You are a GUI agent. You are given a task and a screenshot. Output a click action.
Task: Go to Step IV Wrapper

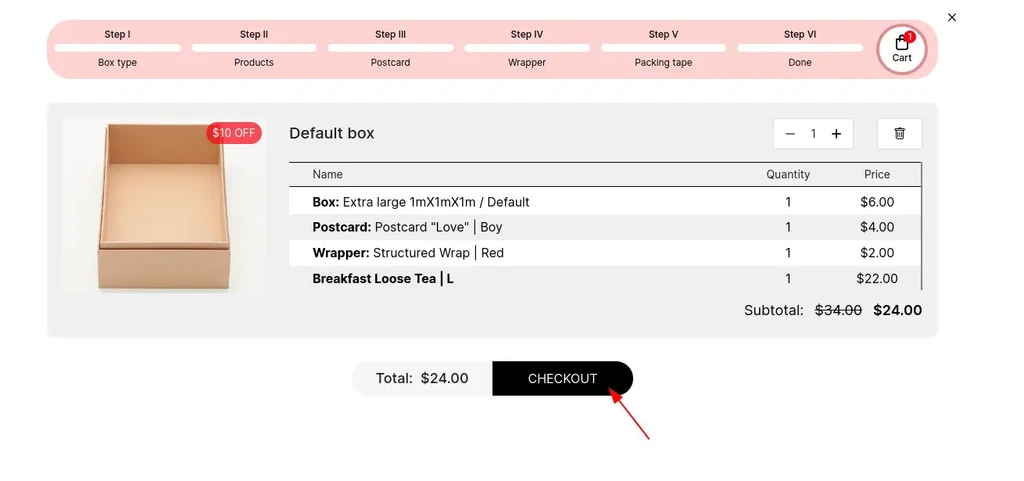[527, 48]
